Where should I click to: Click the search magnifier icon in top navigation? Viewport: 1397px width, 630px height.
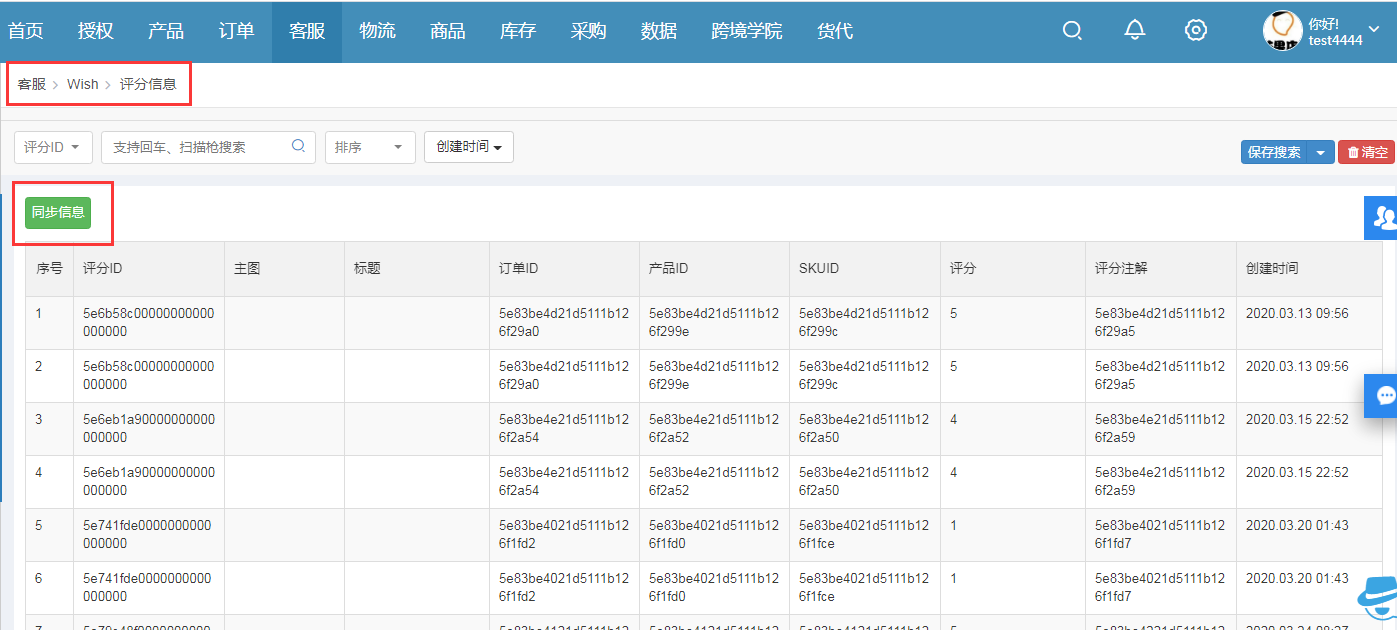pyautogui.click(x=1072, y=31)
